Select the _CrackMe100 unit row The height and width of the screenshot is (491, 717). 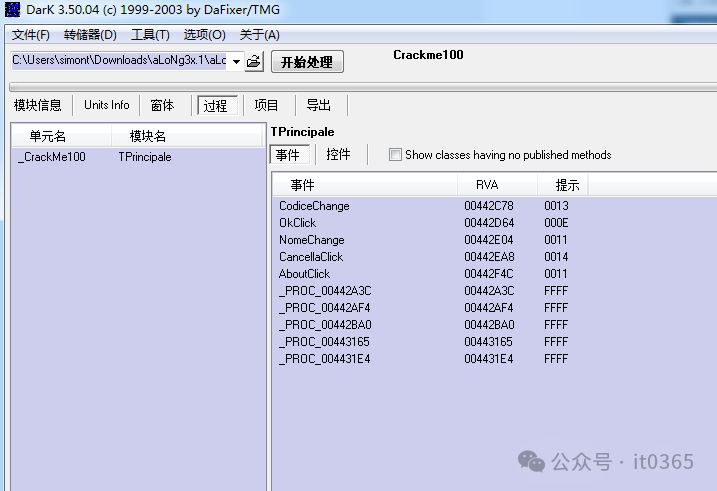tap(52, 157)
